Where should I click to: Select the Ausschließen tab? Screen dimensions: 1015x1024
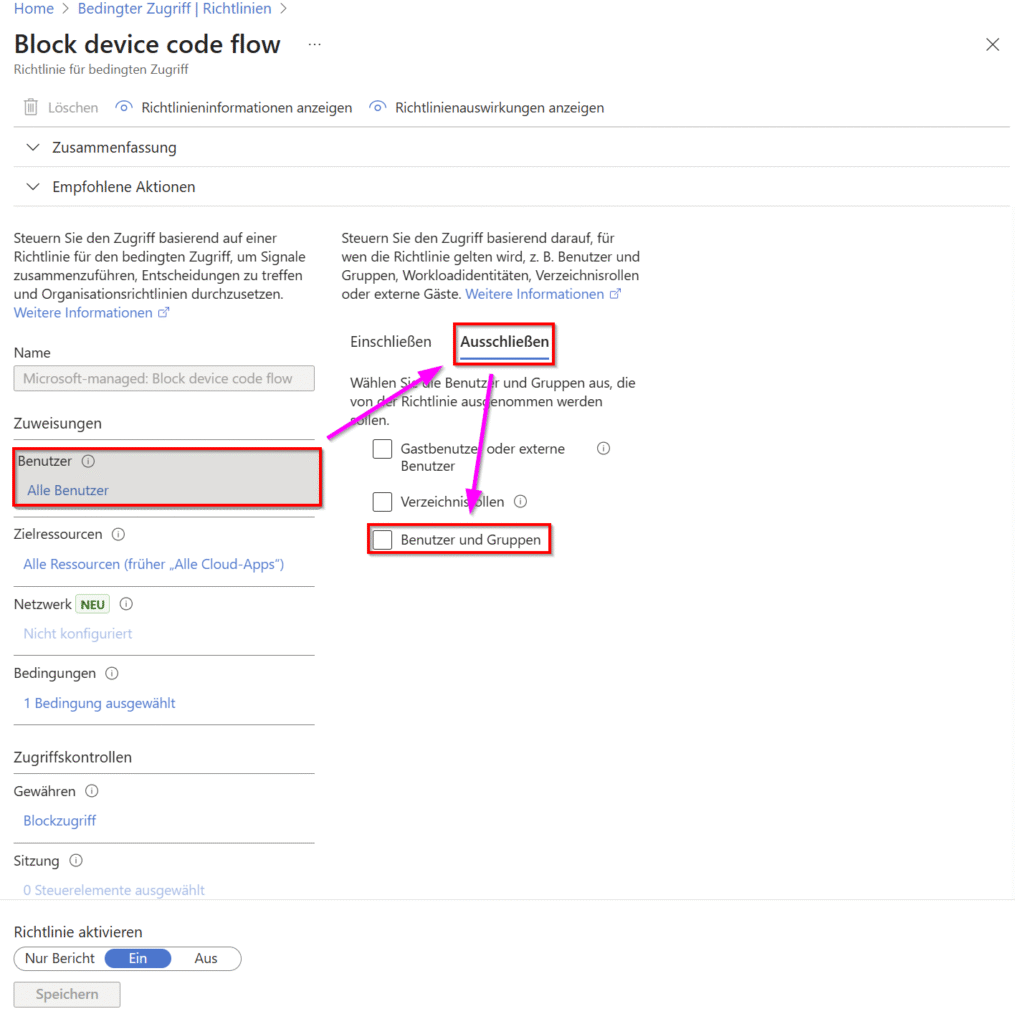[503, 341]
